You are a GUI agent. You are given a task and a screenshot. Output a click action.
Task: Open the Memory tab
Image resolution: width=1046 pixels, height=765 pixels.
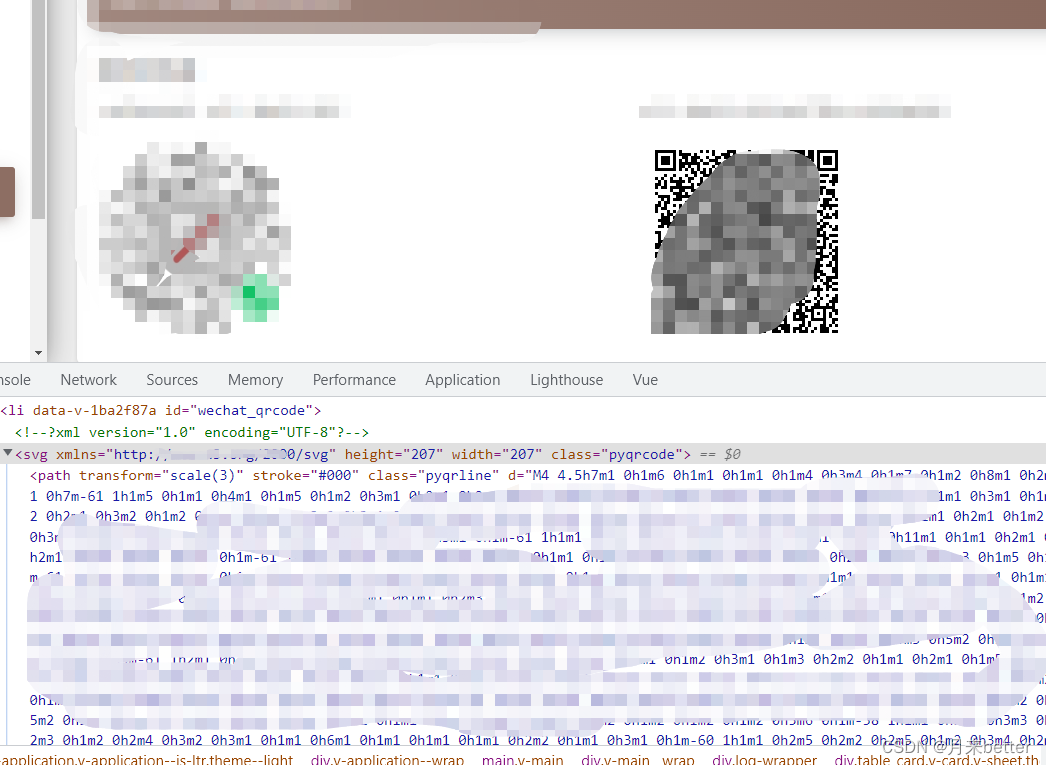click(x=255, y=379)
